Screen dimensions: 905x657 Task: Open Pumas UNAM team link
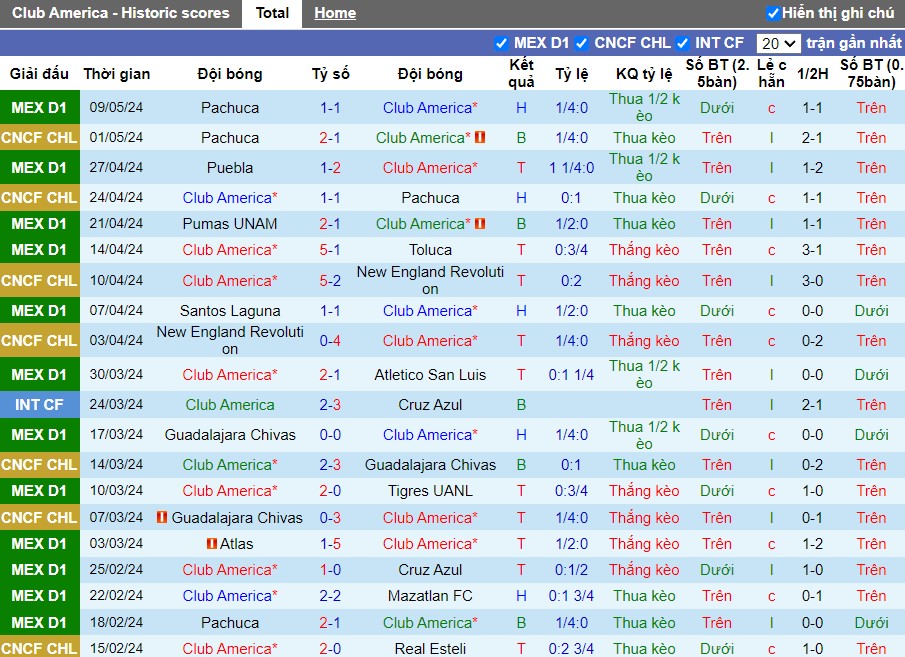[230, 224]
